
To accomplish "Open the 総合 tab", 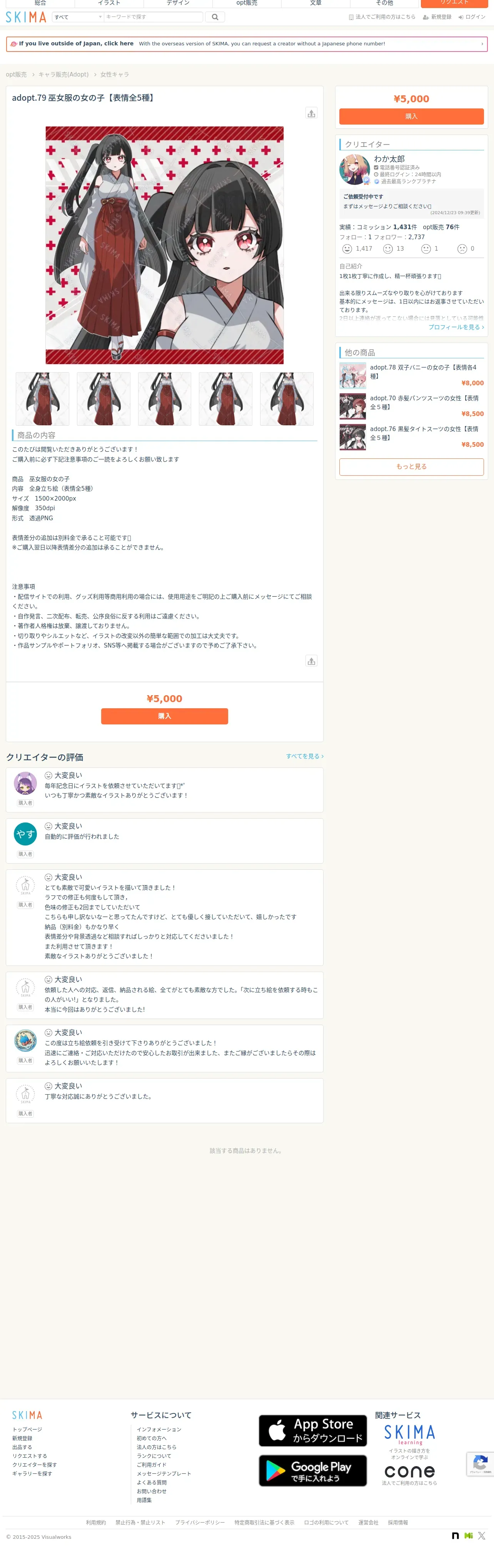I will [40, 3].
